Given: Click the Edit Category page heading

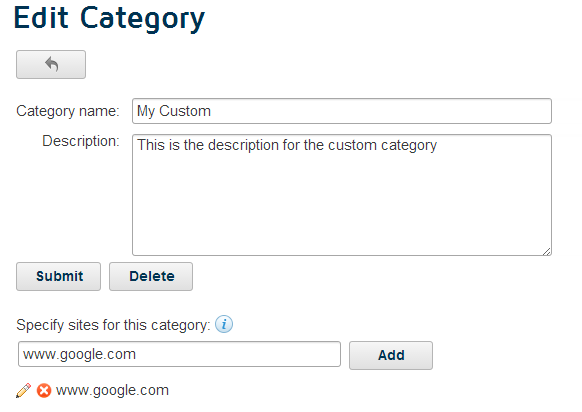Looking at the screenshot, I should point(109,18).
